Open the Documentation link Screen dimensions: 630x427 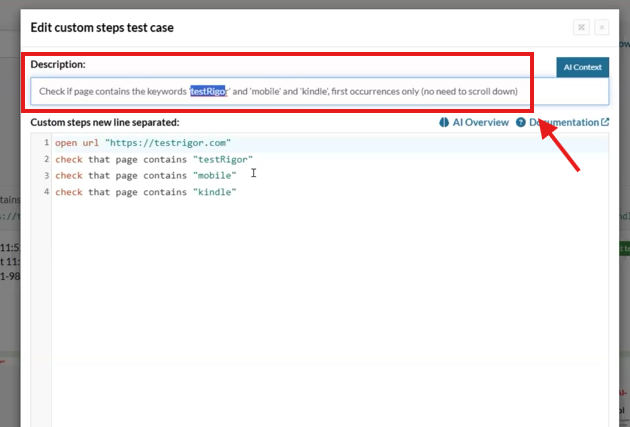click(x=563, y=122)
